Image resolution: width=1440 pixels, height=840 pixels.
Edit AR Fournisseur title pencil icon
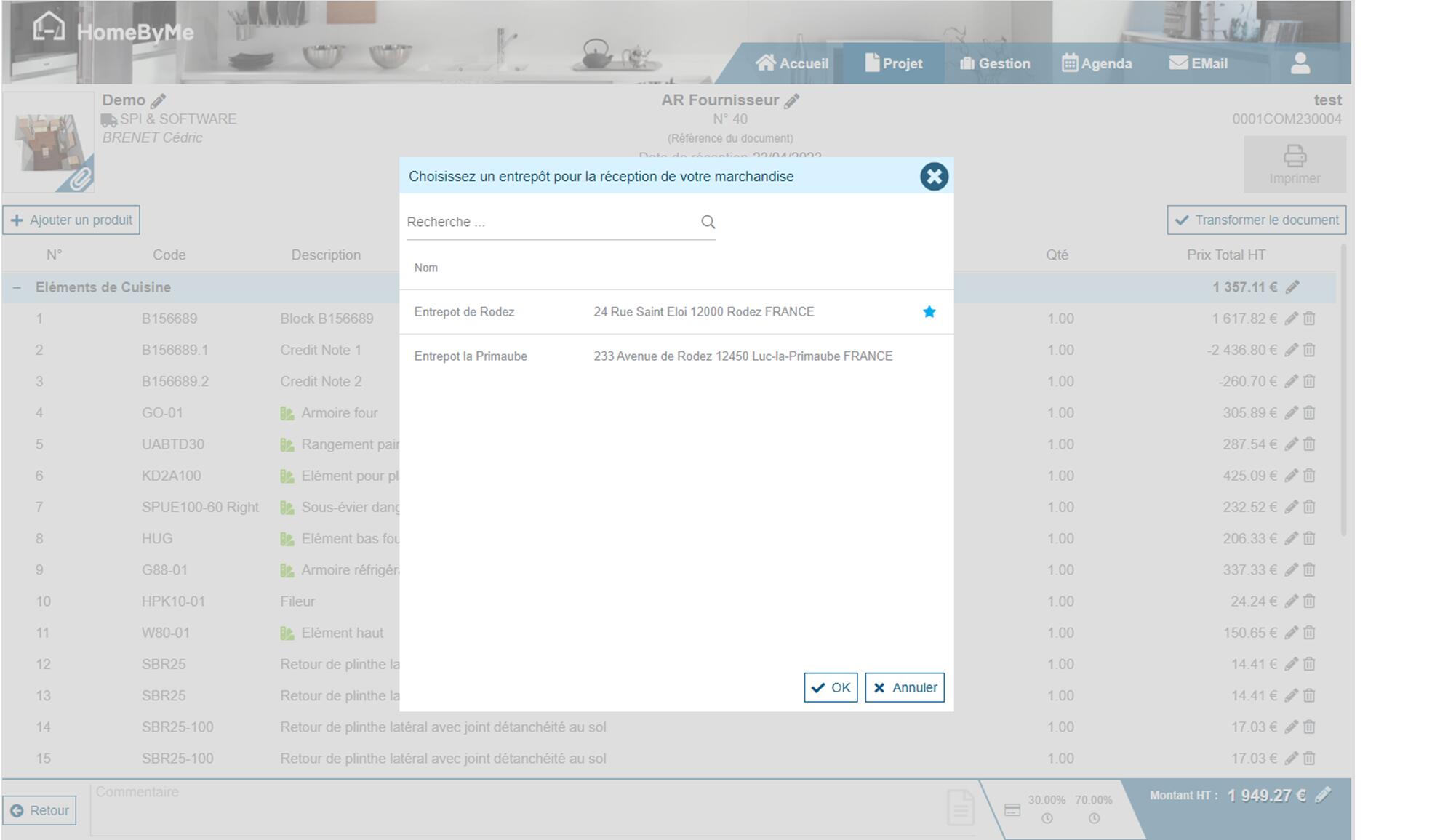(792, 101)
